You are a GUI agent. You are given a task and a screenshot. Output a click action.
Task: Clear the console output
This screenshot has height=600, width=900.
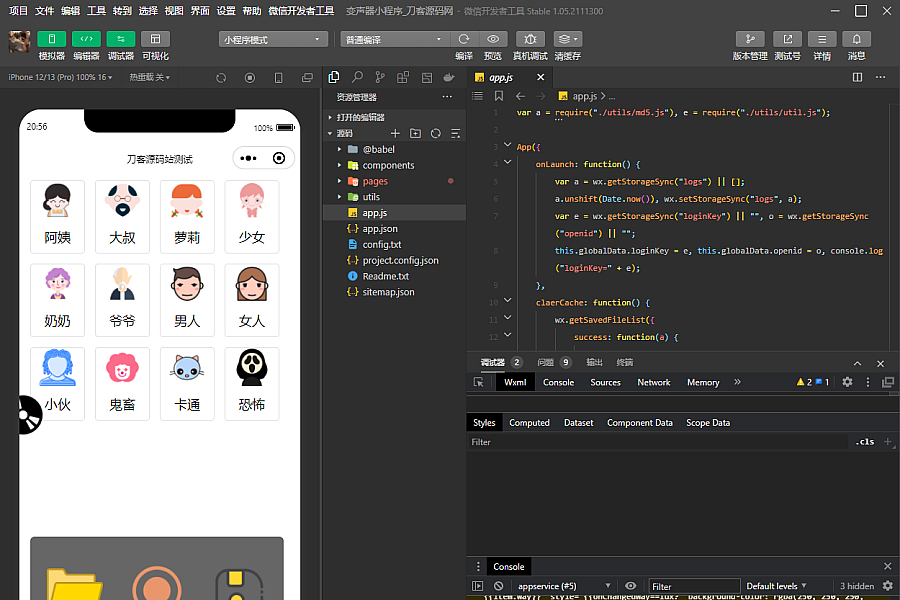[x=498, y=586]
